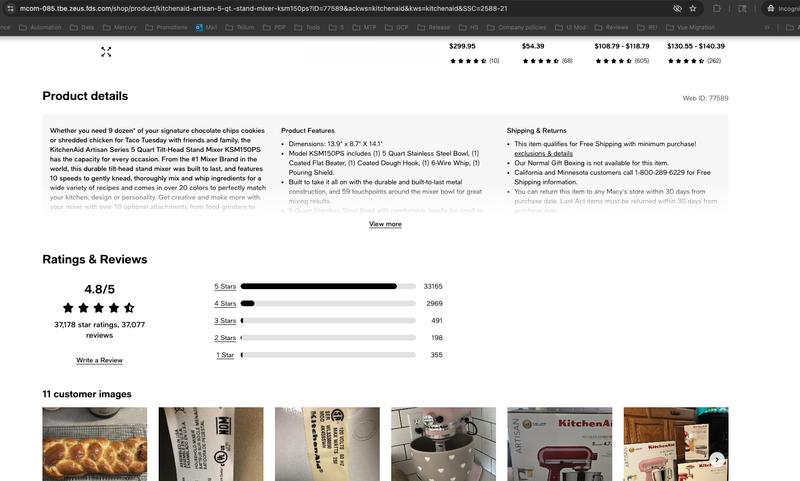Click the 5 Stars rating progress bar
800x481 pixels.
[328, 286]
